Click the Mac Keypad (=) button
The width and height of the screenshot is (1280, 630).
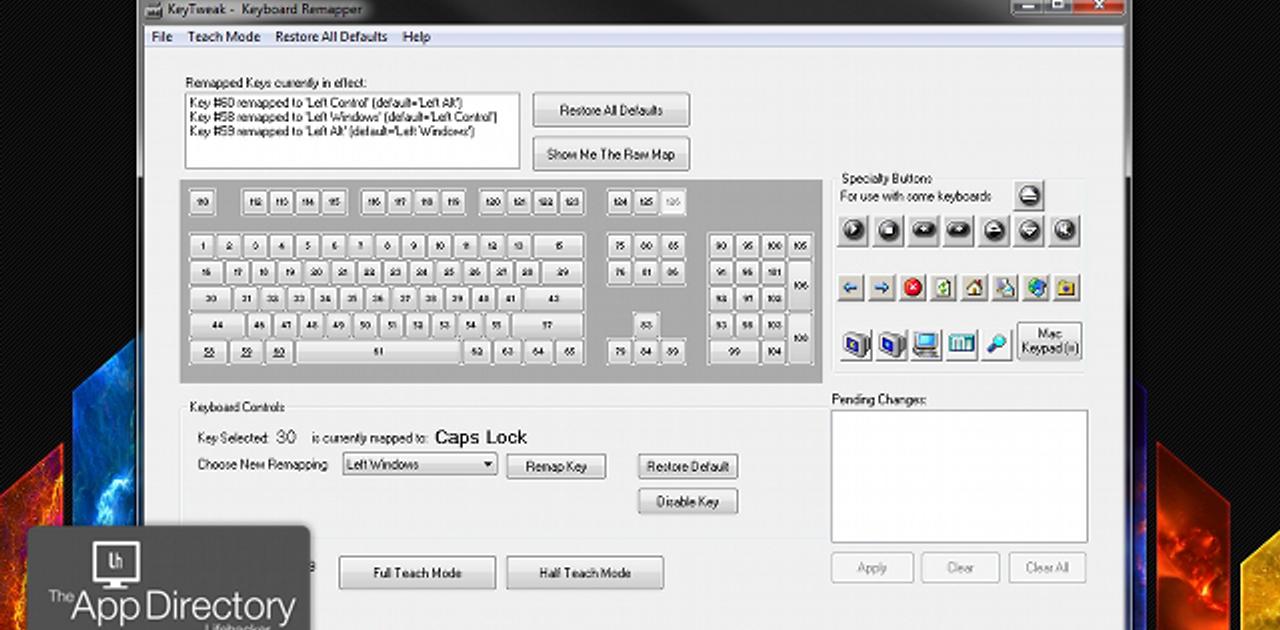click(x=1049, y=341)
